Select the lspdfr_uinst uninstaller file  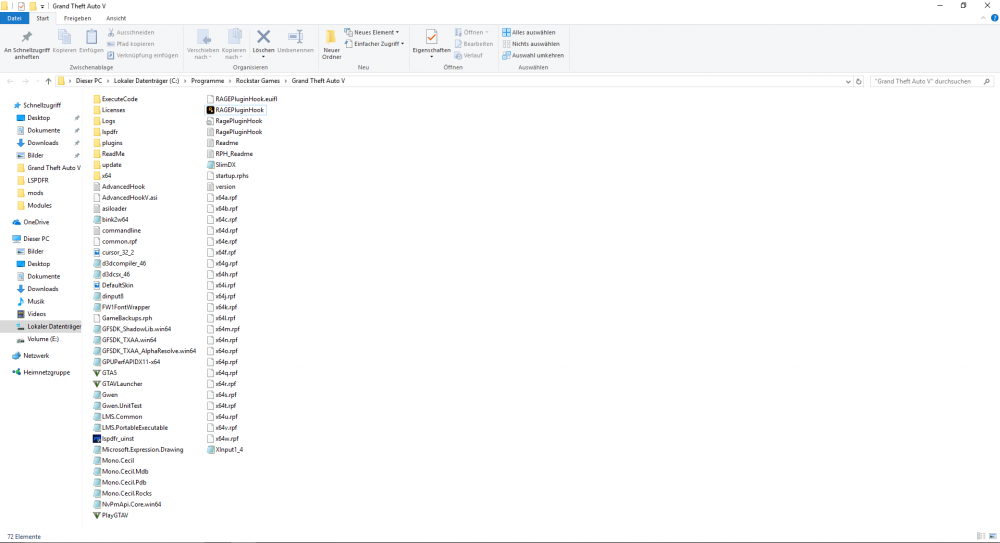[114, 438]
